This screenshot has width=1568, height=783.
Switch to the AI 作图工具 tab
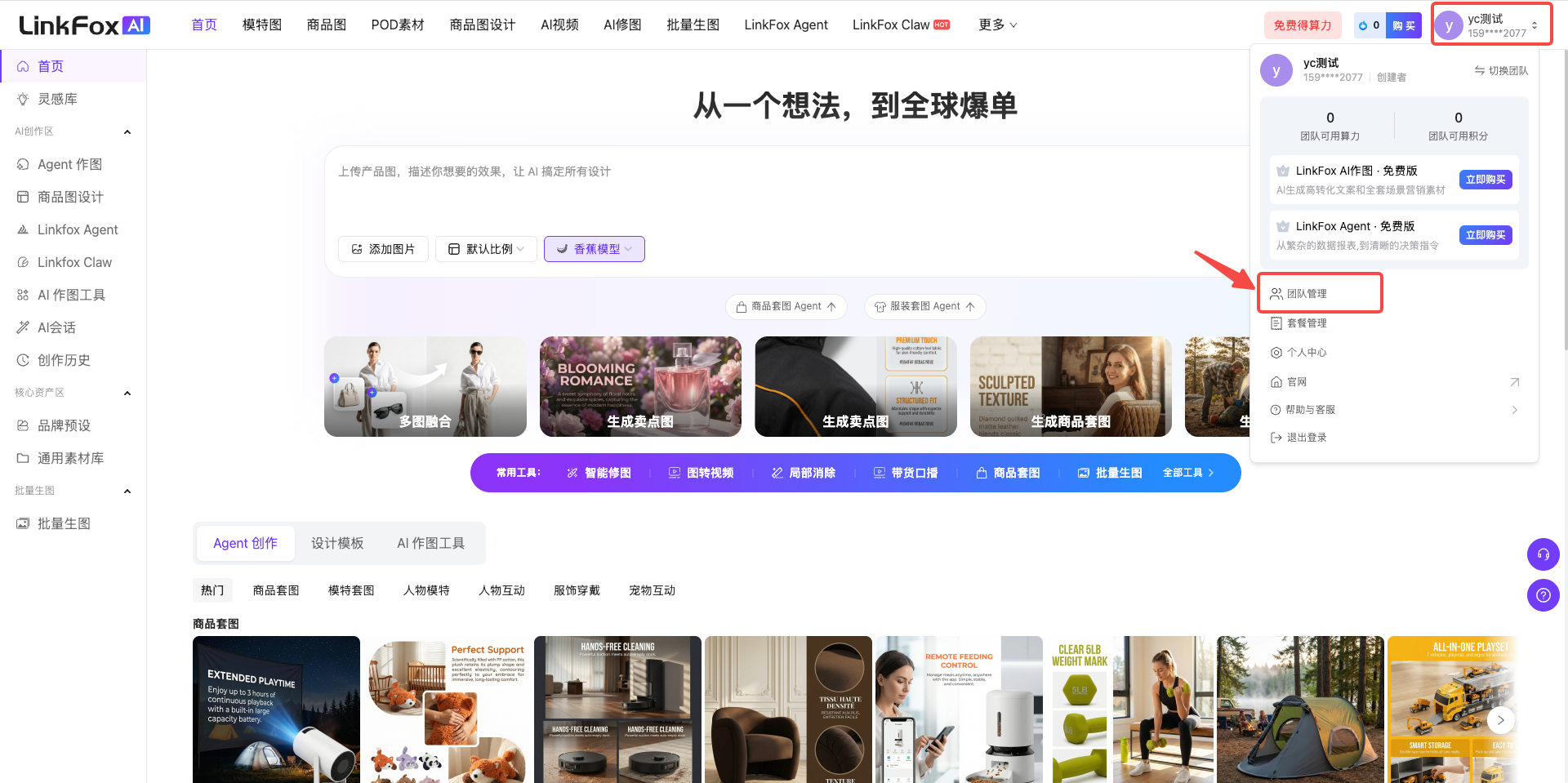point(430,543)
